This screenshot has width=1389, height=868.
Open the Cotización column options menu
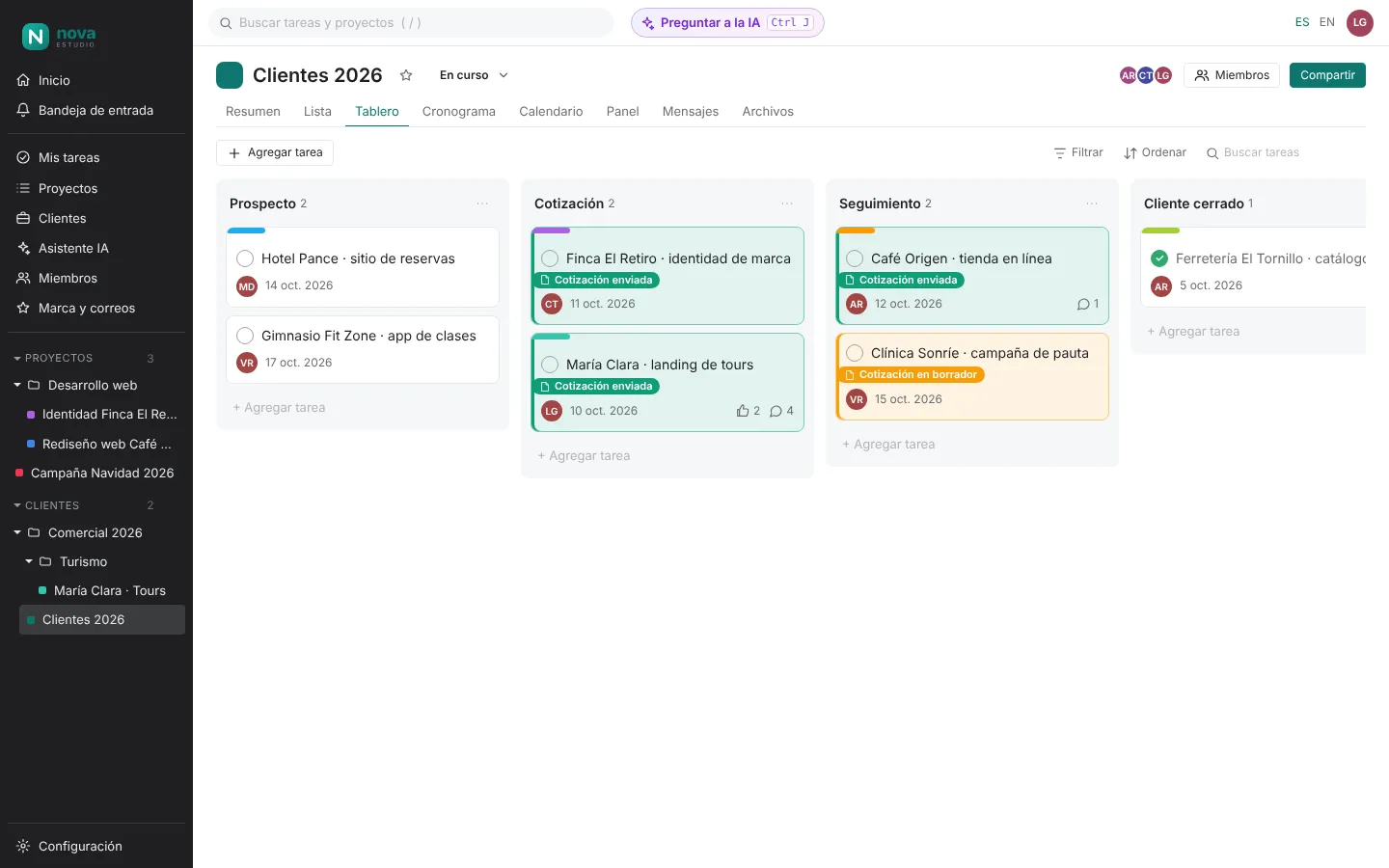pyautogui.click(x=787, y=203)
